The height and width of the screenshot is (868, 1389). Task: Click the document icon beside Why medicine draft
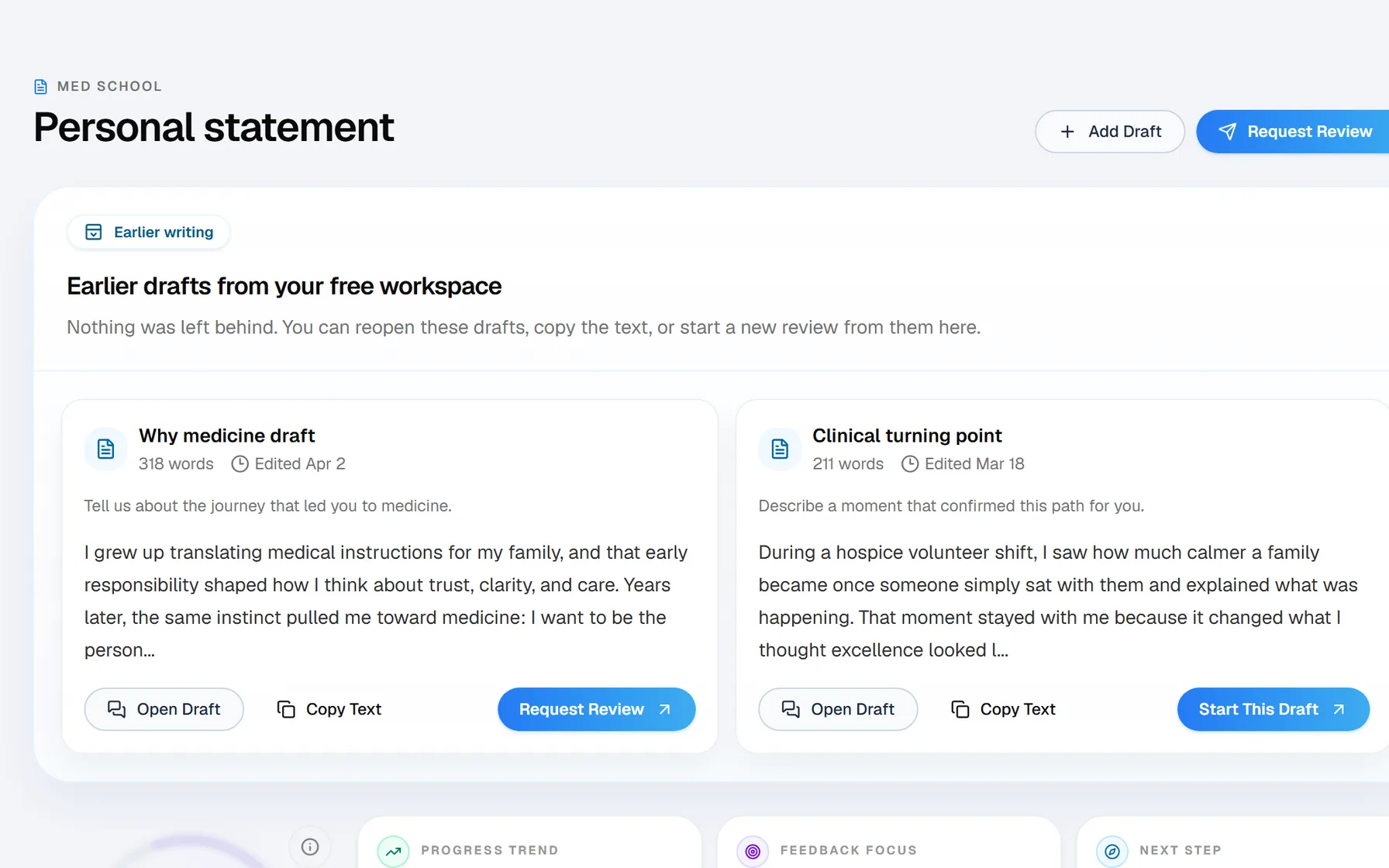(106, 449)
